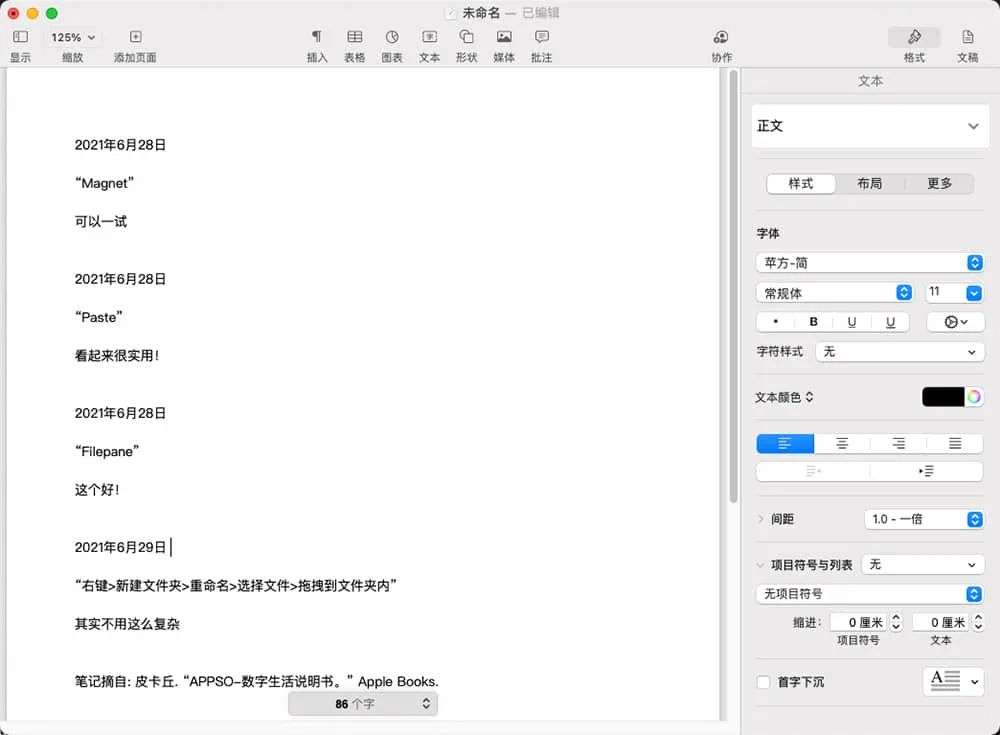Open the 插入 insert paragraph icon

click(316, 37)
